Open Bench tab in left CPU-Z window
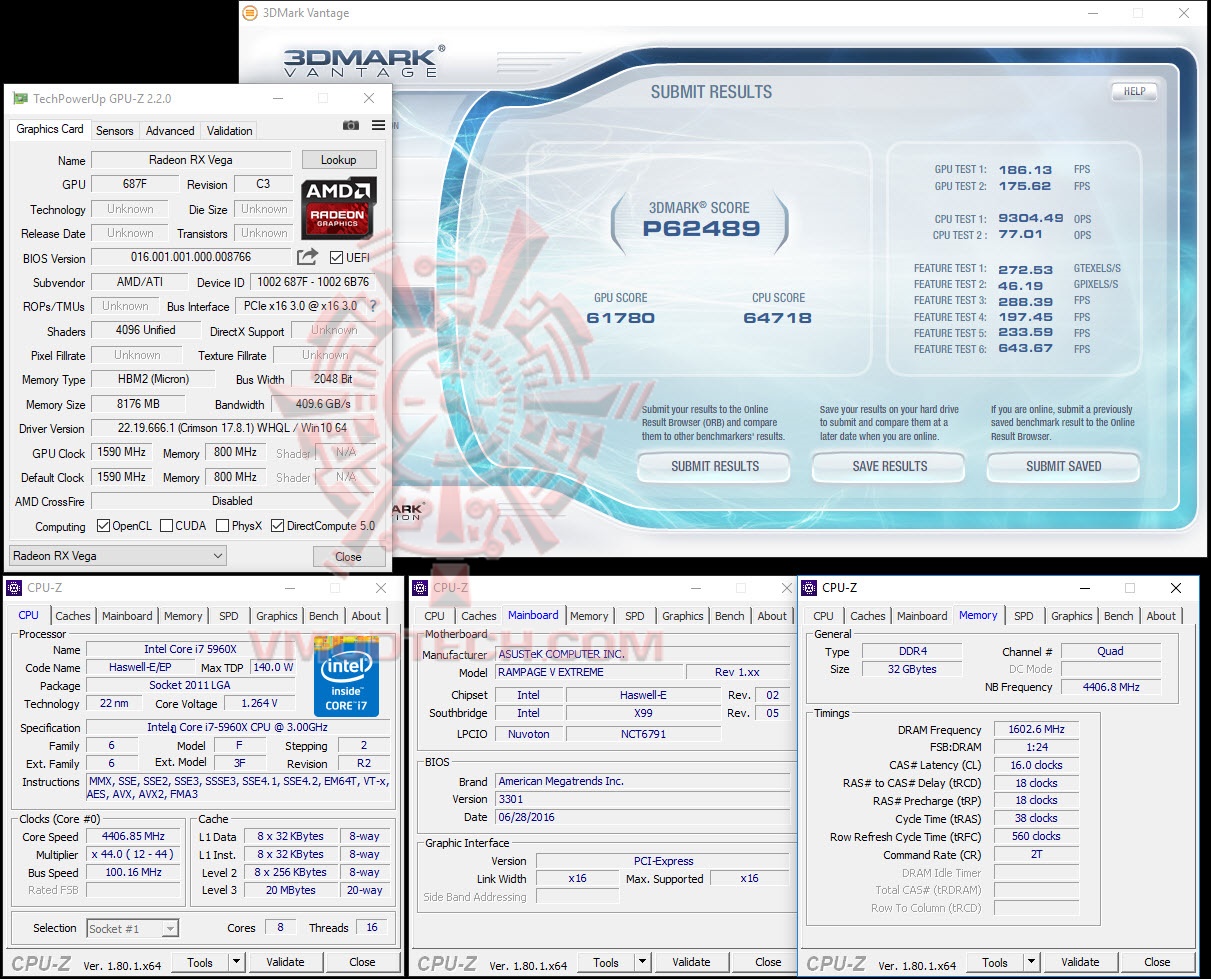The height and width of the screenshot is (979, 1211). pos(323,616)
